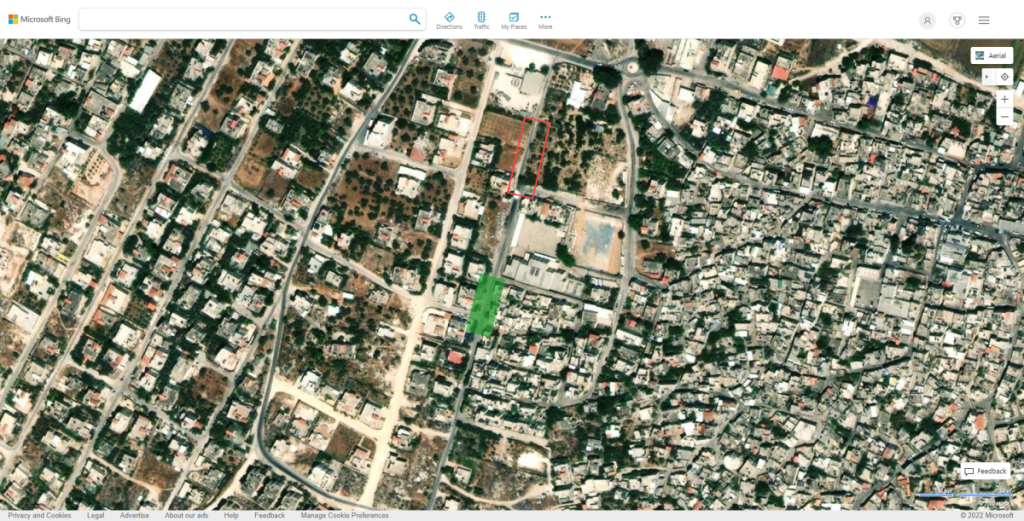Viewport: 1024px width, 521px height.
Task: Open My Places
Action: [514, 20]
